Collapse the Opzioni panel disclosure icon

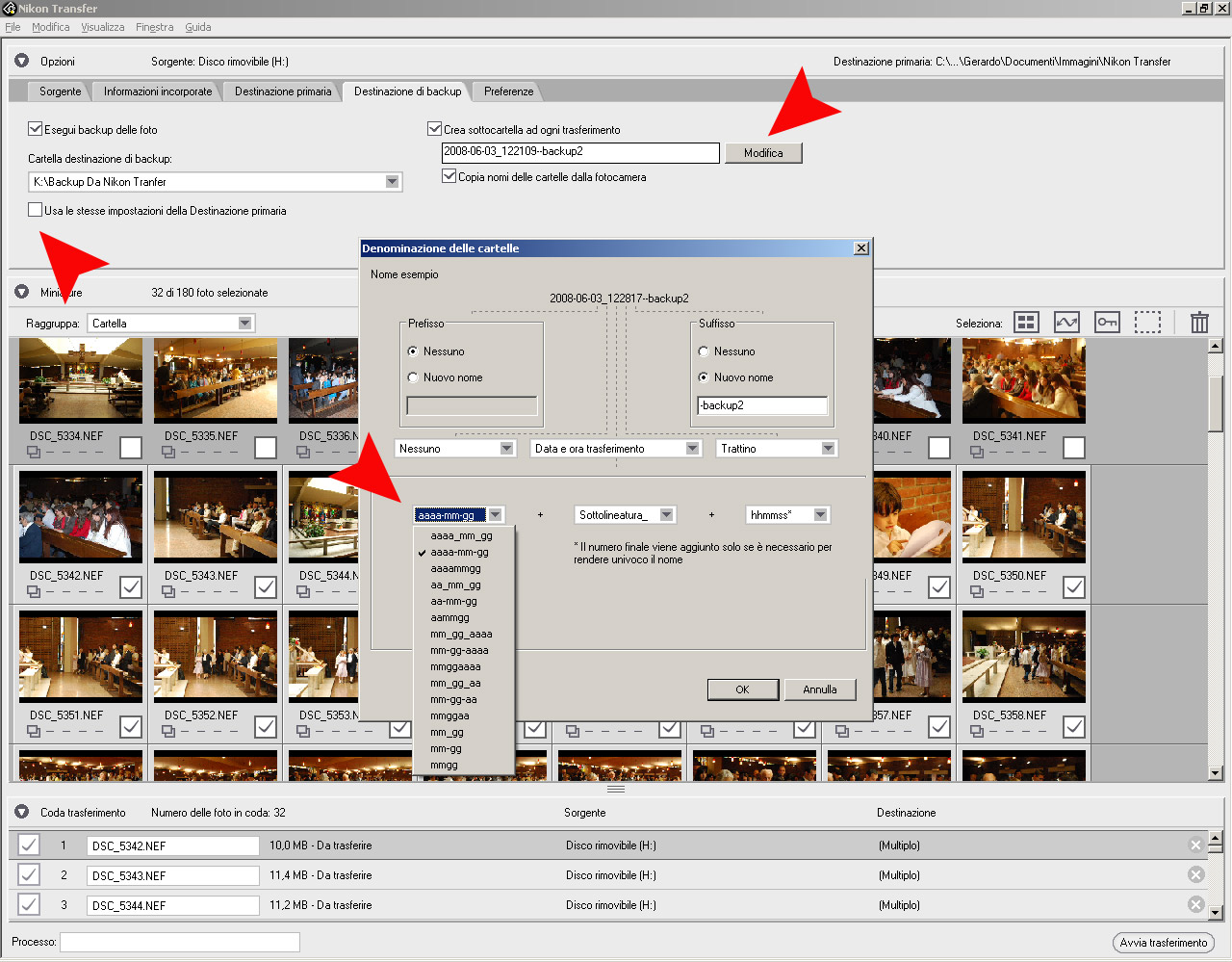pyautogui.click(x=22, y=61)
